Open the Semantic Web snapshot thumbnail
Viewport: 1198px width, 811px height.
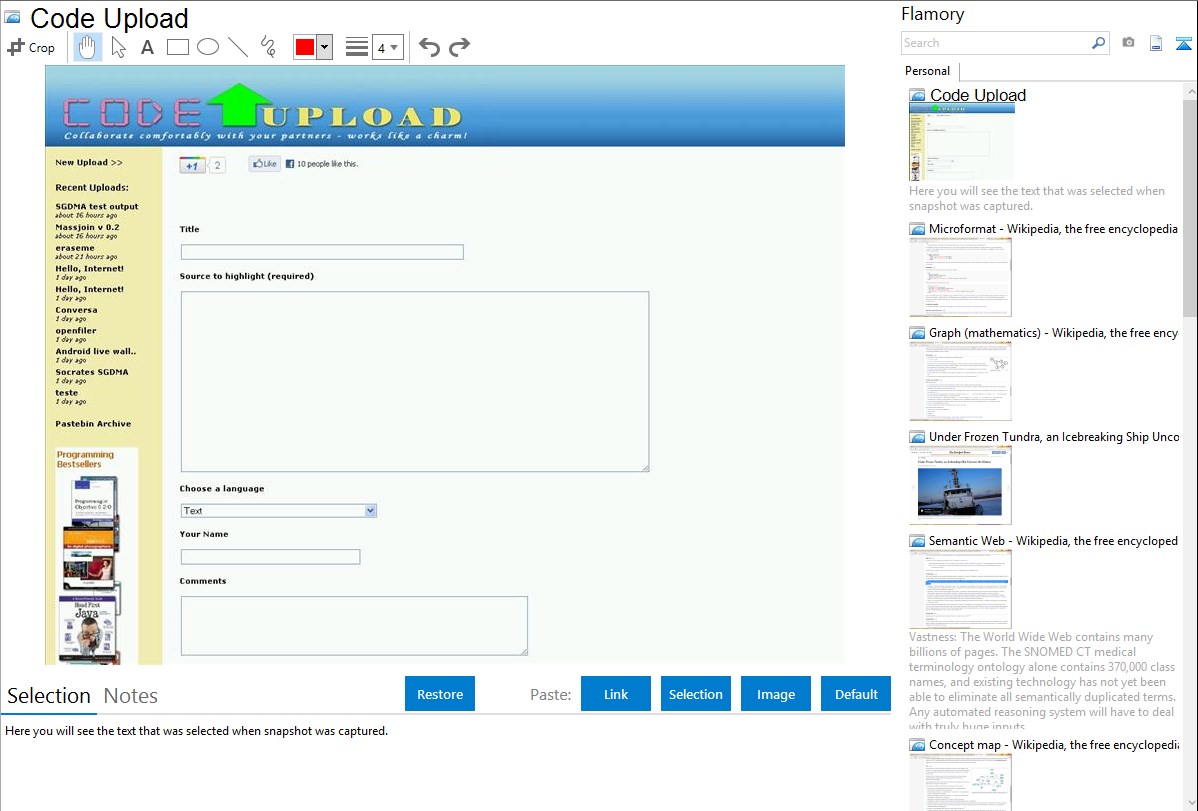(960, 589)
